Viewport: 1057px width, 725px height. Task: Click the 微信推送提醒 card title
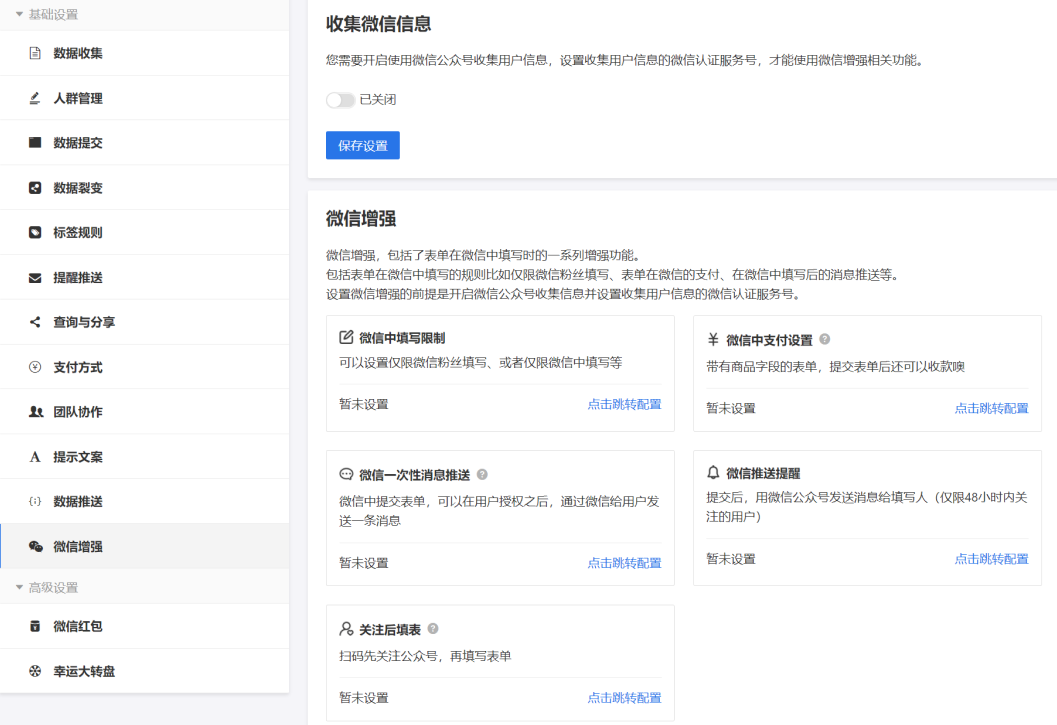(x=763, y=473)
